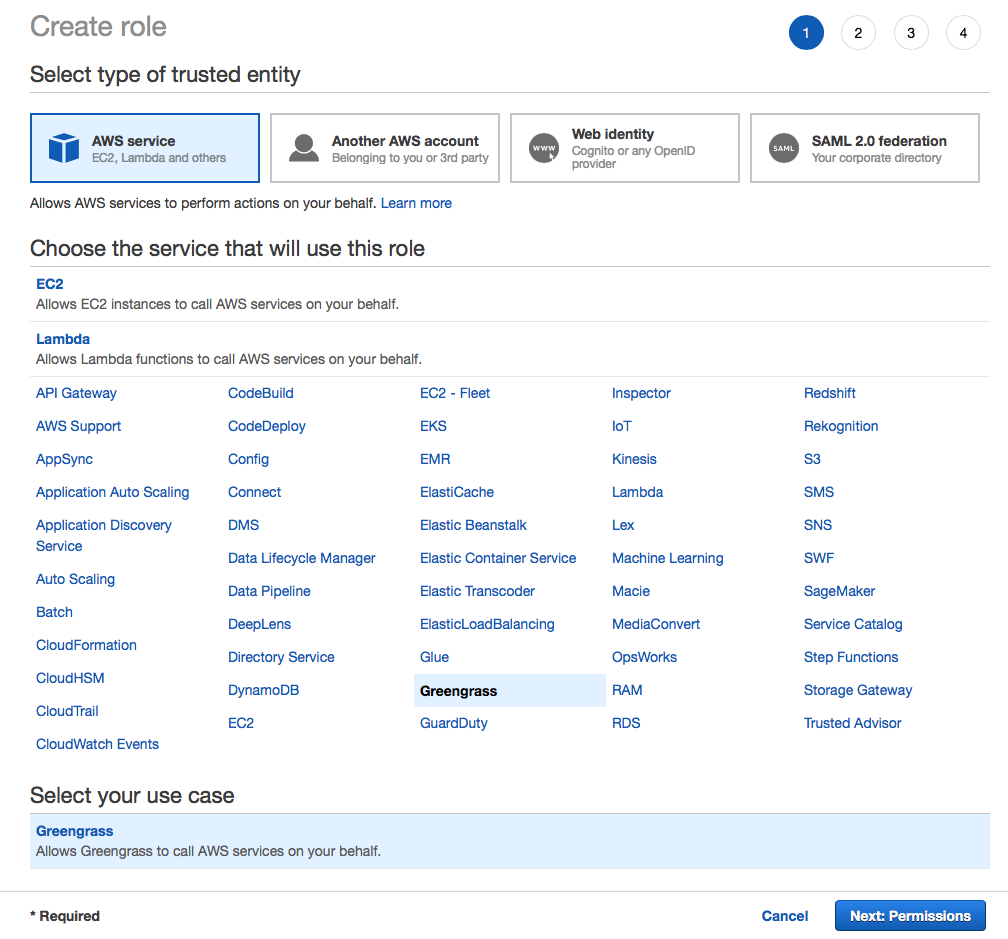
Task: Select ElasticLoadBalancing service
Action: click(487, 624)
